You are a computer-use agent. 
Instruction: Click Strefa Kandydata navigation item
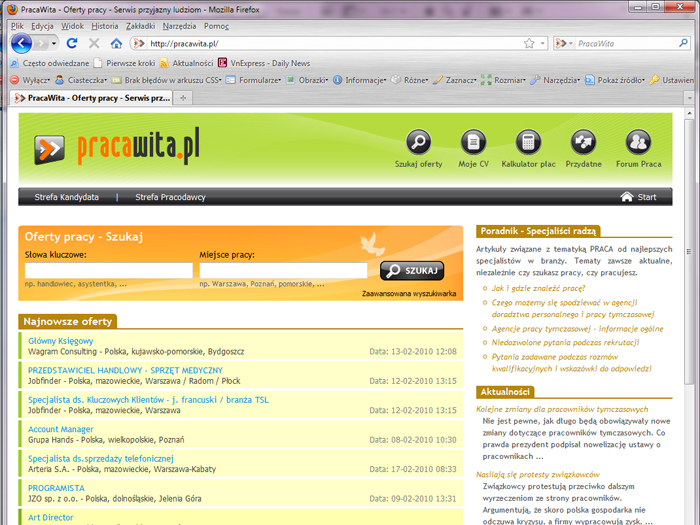pyautogui.click(x=67, y=197)
